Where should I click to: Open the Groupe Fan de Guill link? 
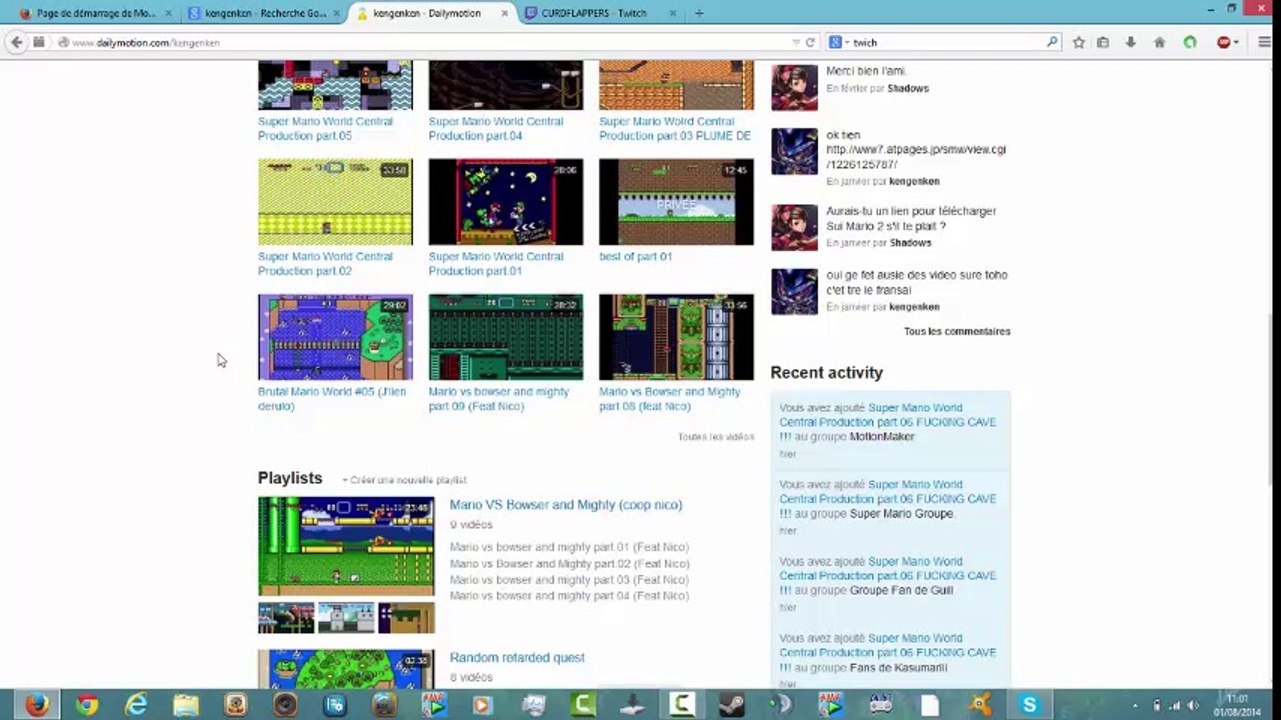(x=901, y=590)
